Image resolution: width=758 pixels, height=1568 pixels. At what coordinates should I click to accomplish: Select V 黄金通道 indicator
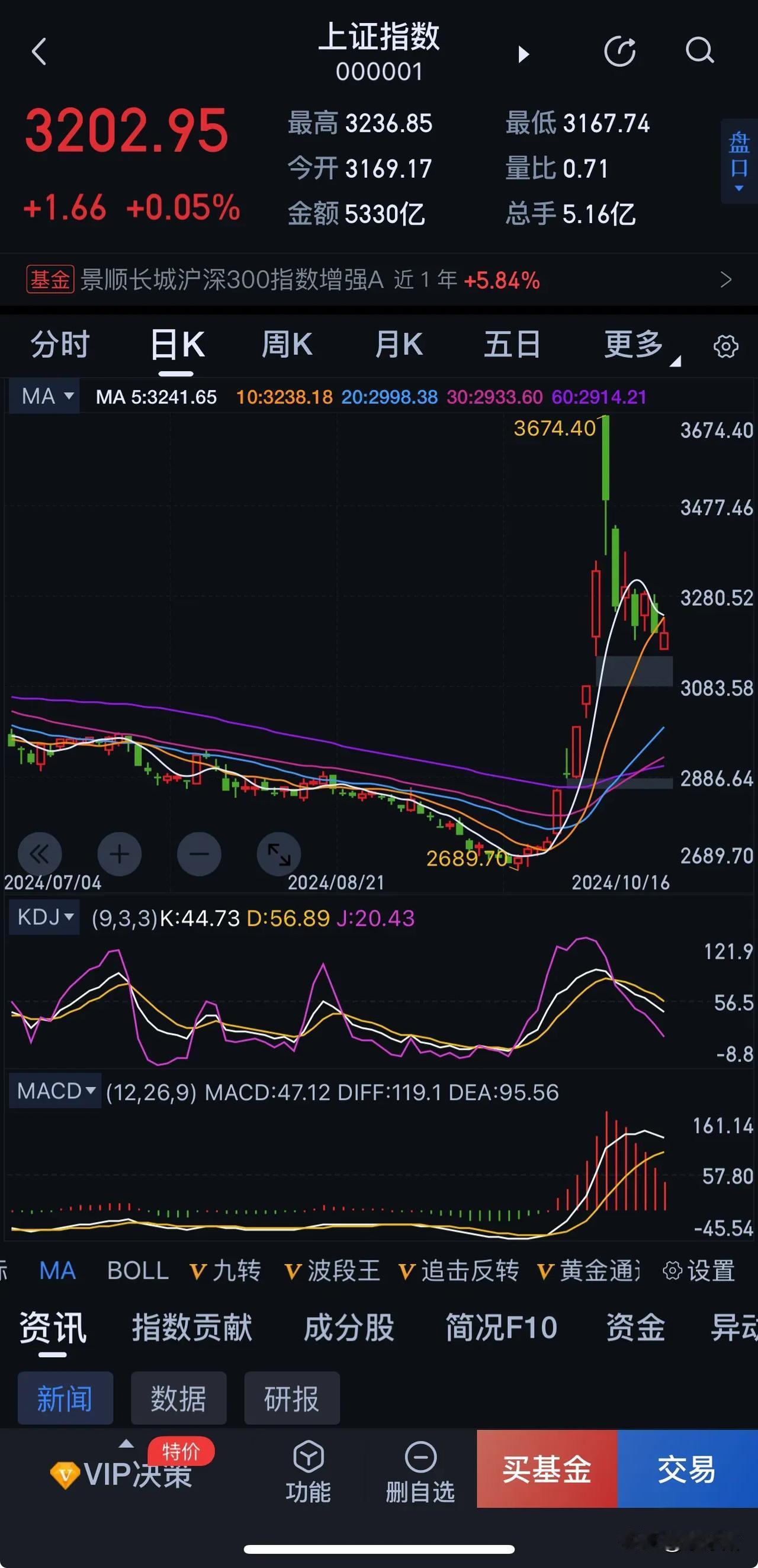coord(589,1271)
